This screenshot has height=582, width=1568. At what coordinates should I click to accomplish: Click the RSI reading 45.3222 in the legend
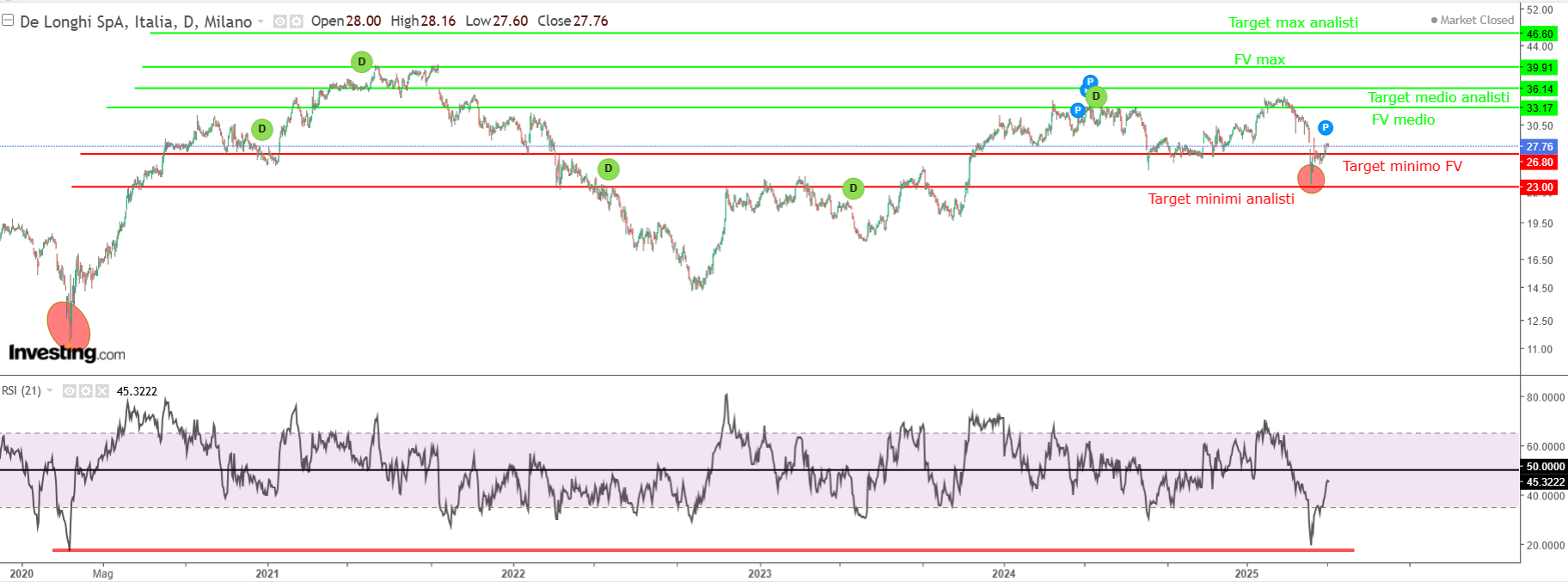[x=137, y=391]
